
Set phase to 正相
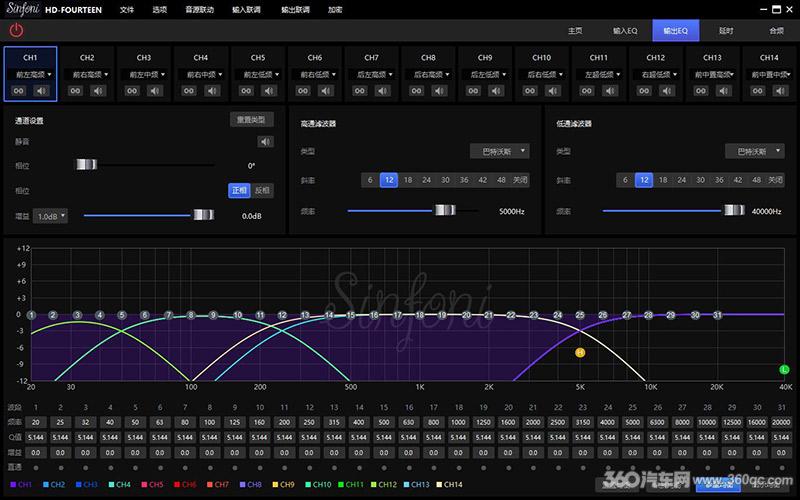[239, 190]
